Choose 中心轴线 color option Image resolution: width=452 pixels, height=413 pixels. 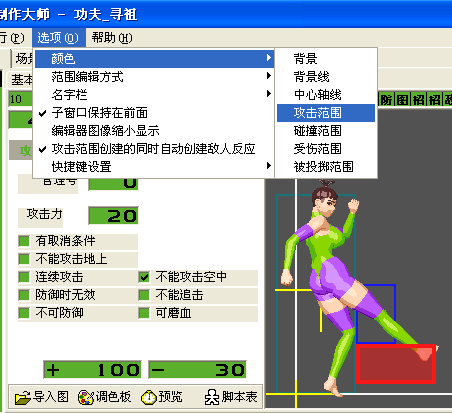pyautogui.click(x=326, y=95)
